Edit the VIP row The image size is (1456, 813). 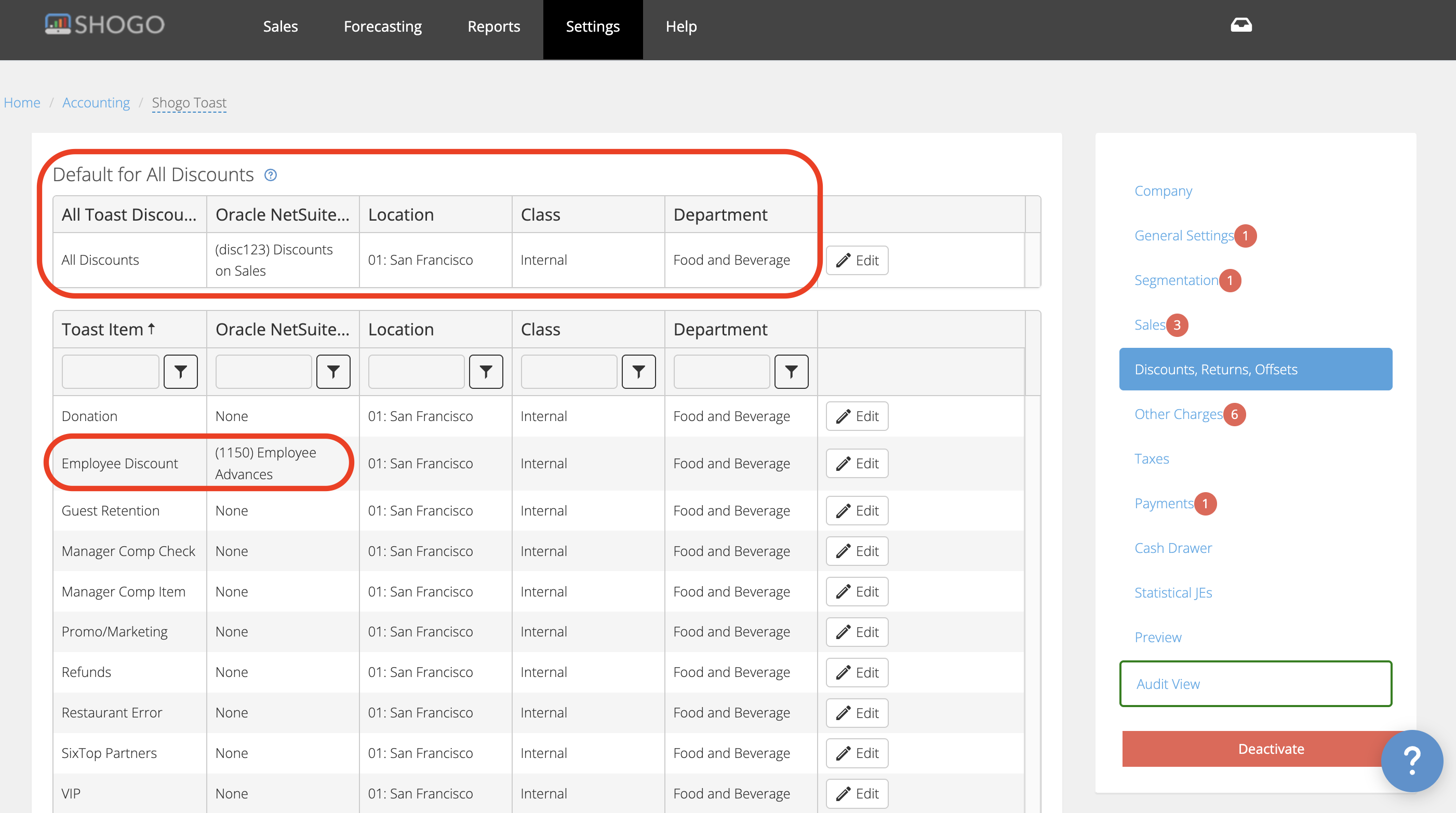tap(857, 794)
